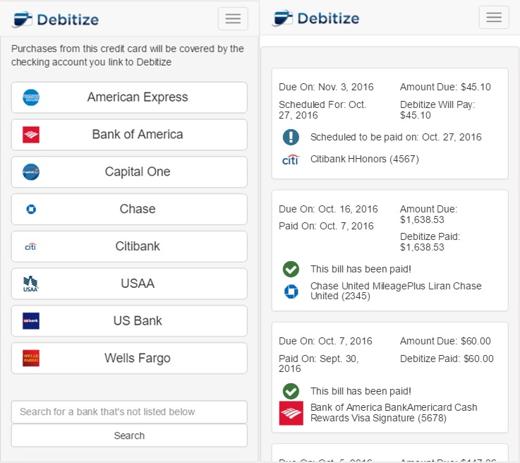
Task: Click the red Bank of America logo
Action: point(31,135)
